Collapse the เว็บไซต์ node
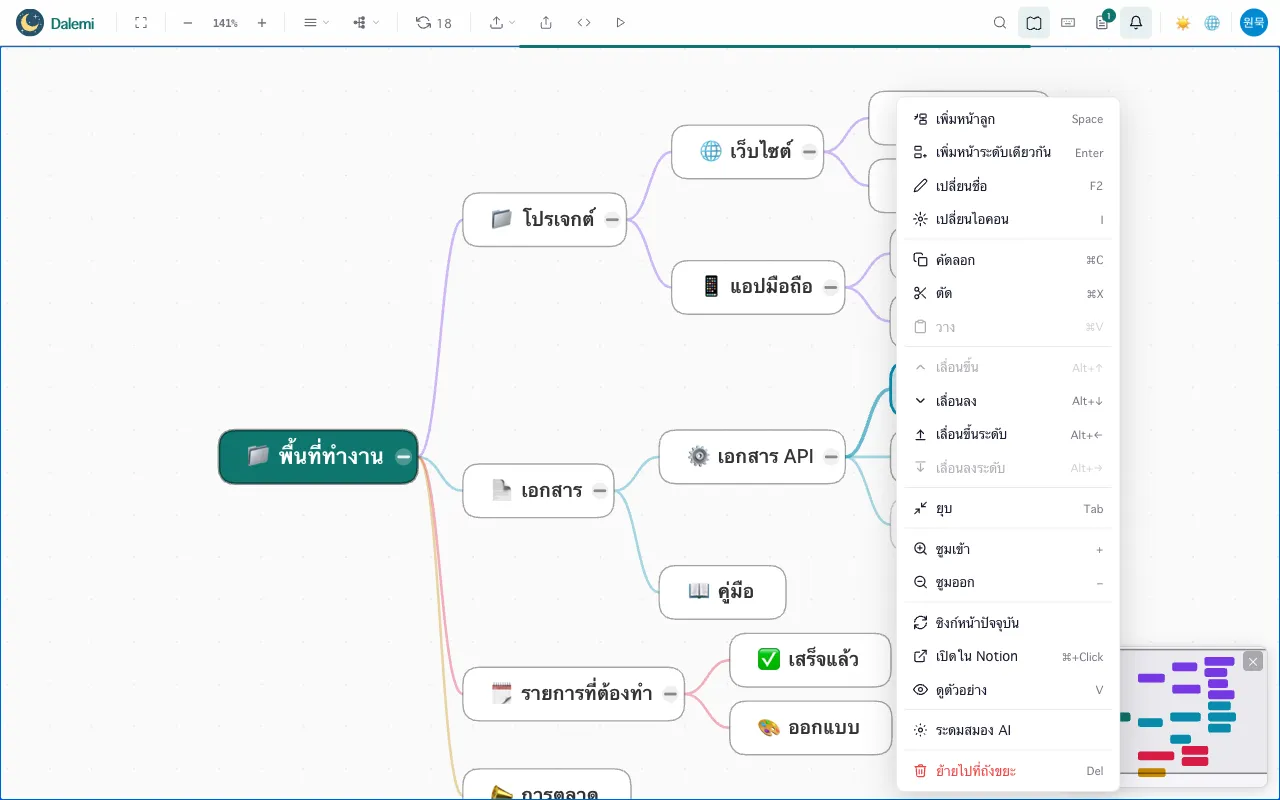This screenshot has width=1280, height=800. tap(809, 152)
